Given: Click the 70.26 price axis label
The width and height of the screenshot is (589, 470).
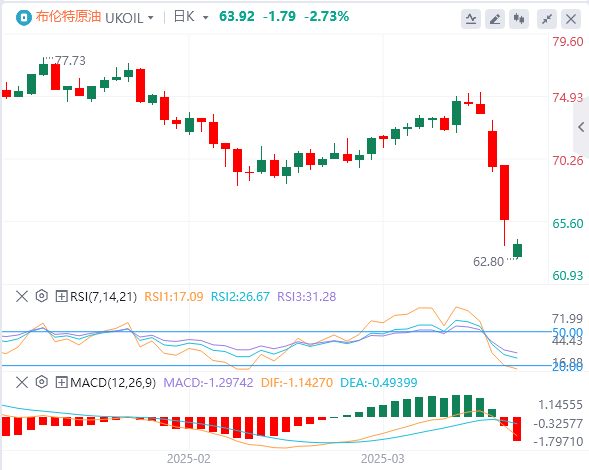Looking at the screenshot, I should pyautogui.click(x=568, y=161).
